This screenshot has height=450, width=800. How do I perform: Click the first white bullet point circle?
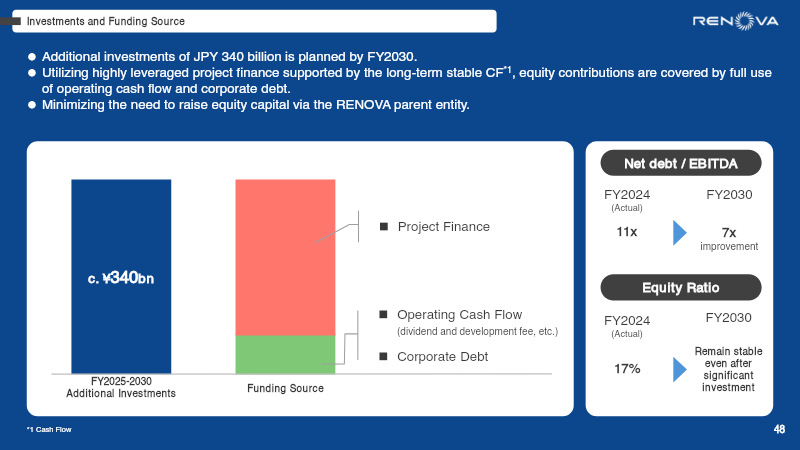[x=32, y=57]
